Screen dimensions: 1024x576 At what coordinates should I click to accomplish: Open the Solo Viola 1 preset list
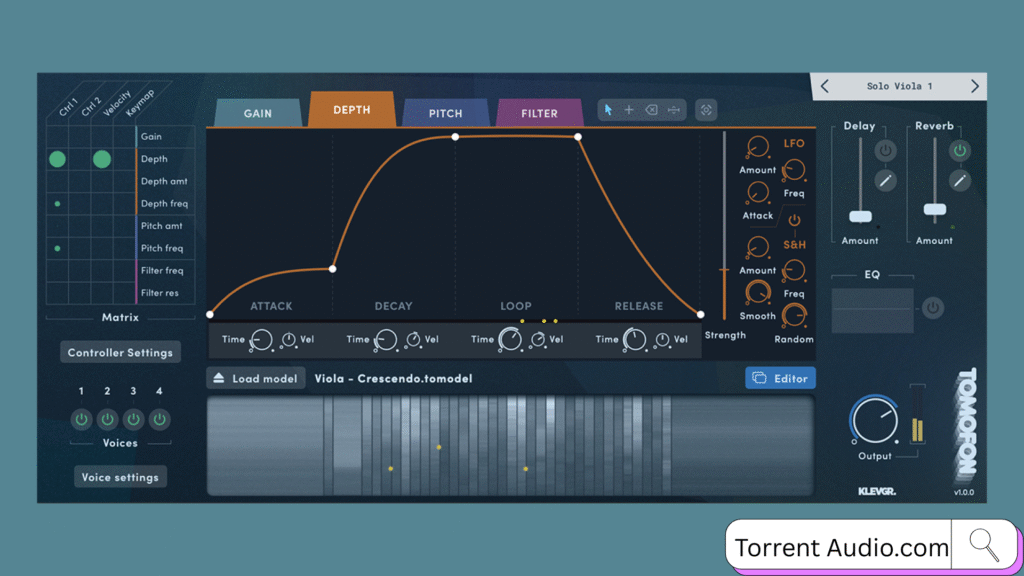coord(899,87)
